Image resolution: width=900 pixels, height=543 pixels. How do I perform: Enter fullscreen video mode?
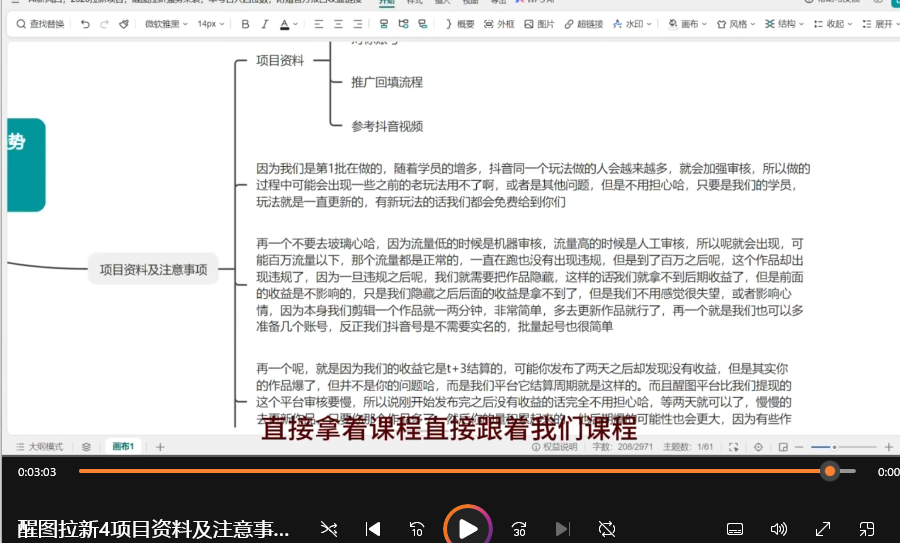coord(823,529)
